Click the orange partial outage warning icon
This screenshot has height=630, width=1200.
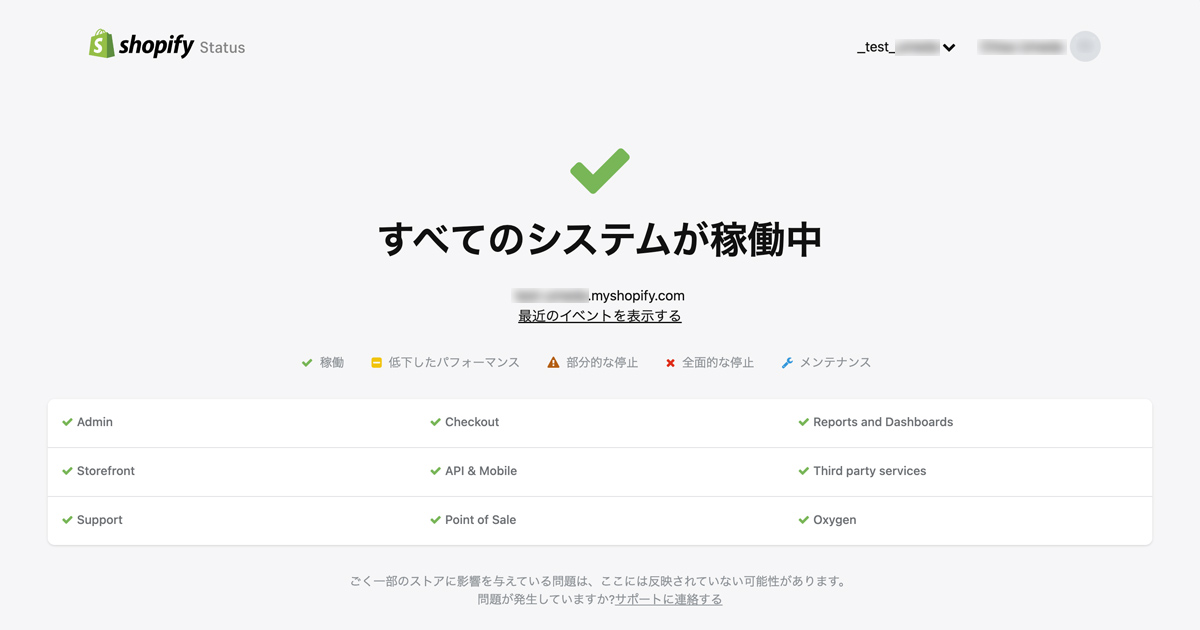pyautogui.click(x=554, y=363)
